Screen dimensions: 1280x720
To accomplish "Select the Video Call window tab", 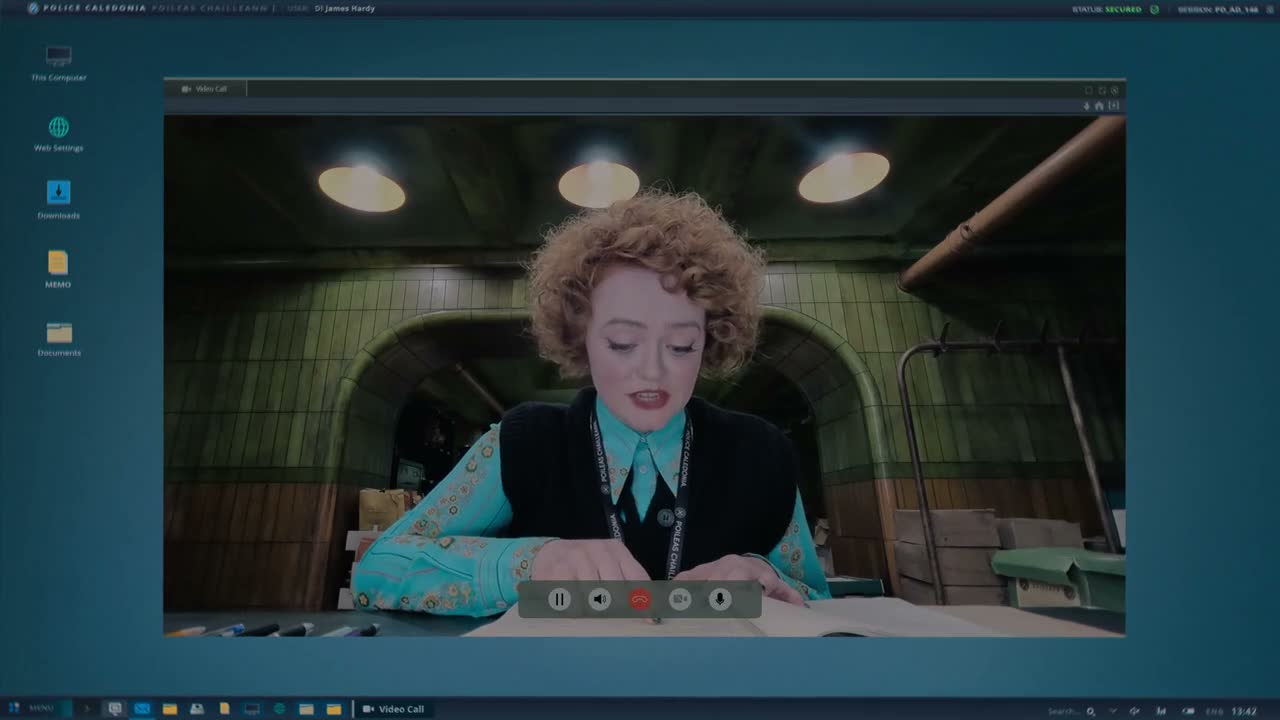I will coord(205,89).
